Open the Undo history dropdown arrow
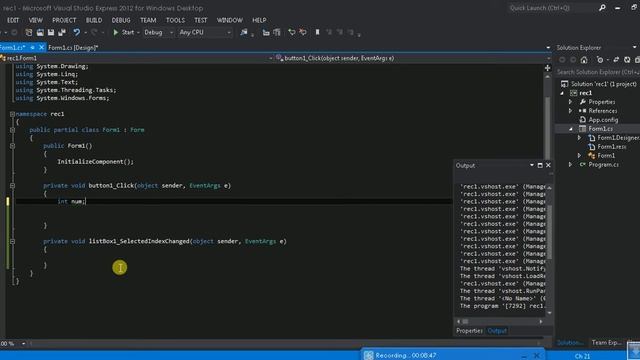The width and height of the screenshot is (640, 360). pyautogui.click(x=85, y=32)
